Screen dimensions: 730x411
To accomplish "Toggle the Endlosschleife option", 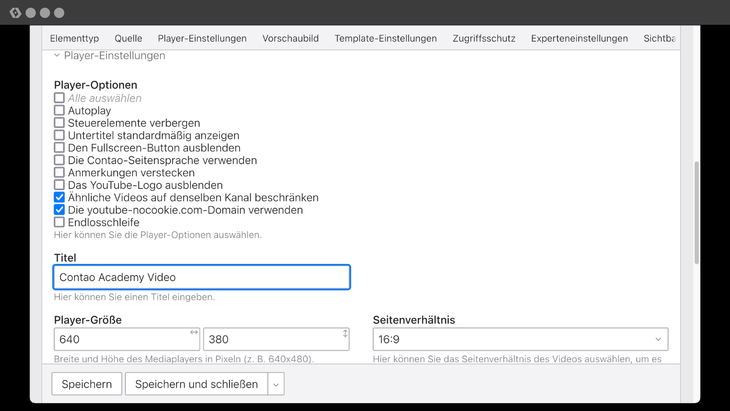I will 60,222.
